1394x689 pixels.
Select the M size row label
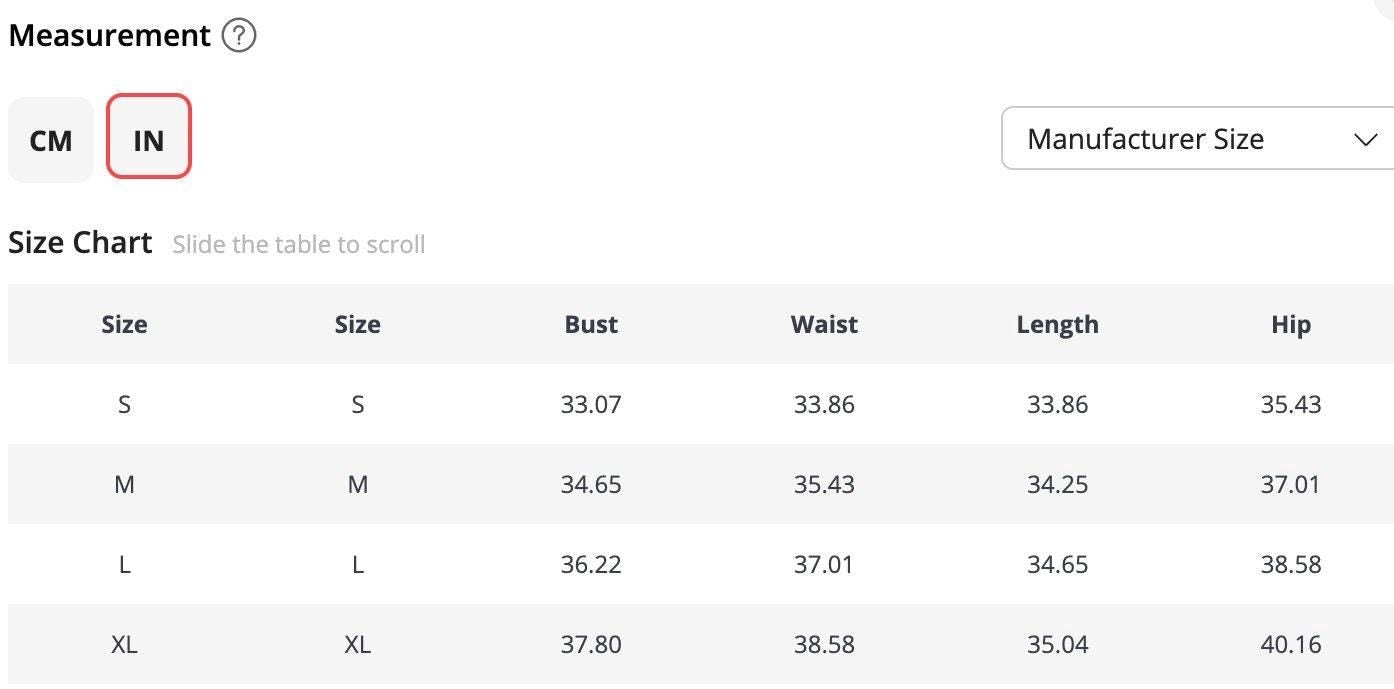click(124, 484)
